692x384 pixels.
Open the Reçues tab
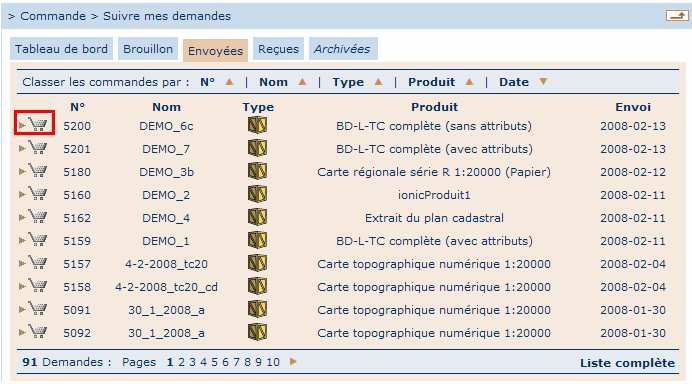pyautogui.click(x=278, y=49)
